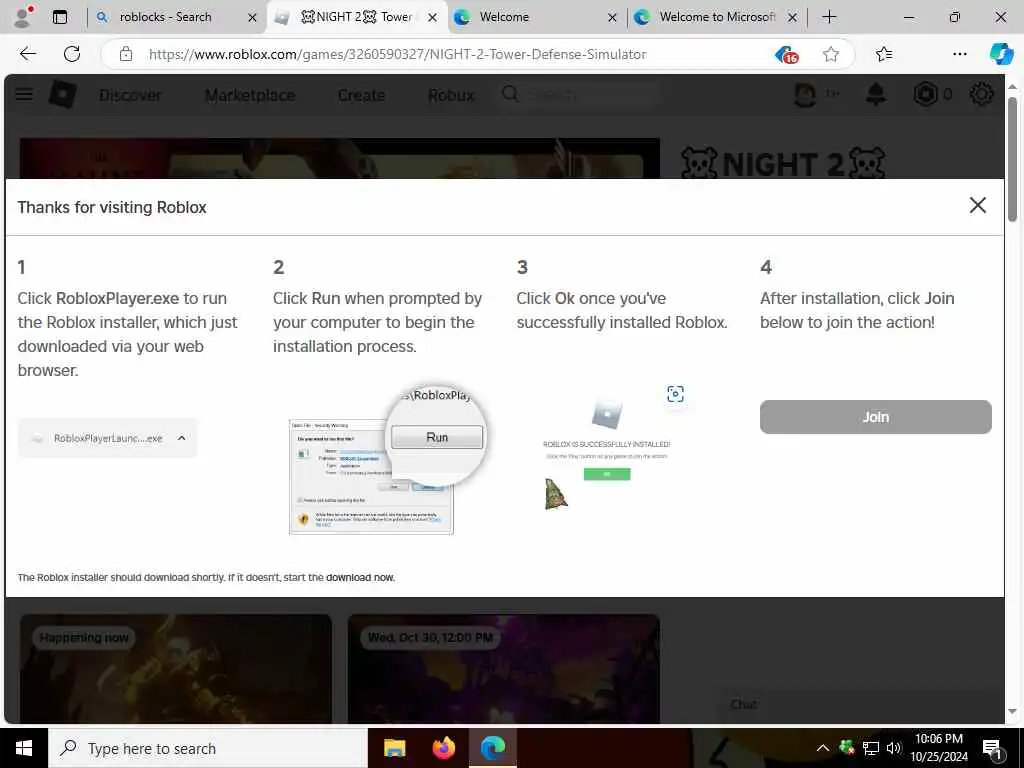The image size is (1024, 768).
Task: Click the RobloxPlayerLauncher.exe download item
Action: [x=107, y=438]
